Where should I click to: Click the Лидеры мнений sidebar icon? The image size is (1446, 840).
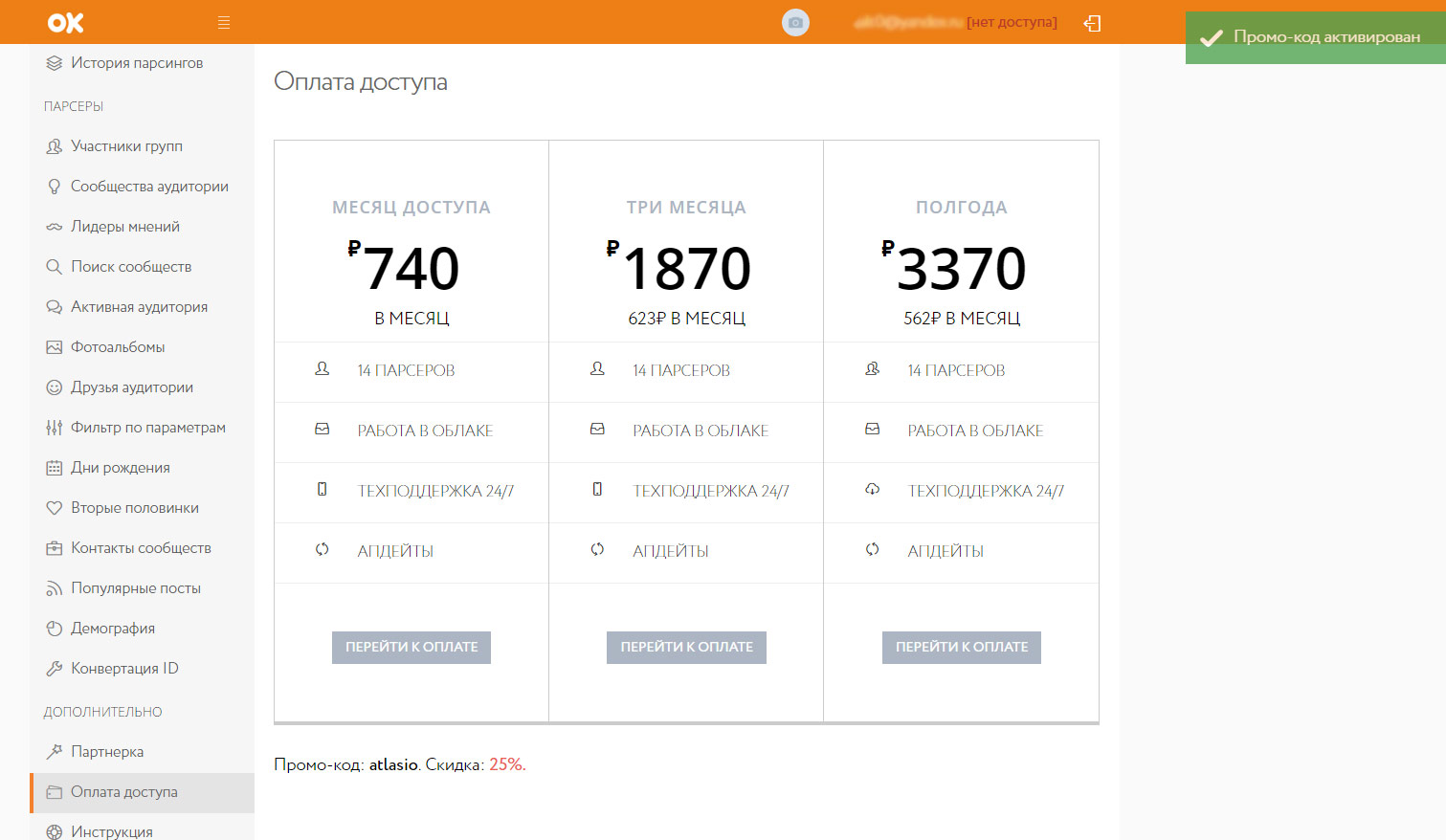[x=55, y=227]
